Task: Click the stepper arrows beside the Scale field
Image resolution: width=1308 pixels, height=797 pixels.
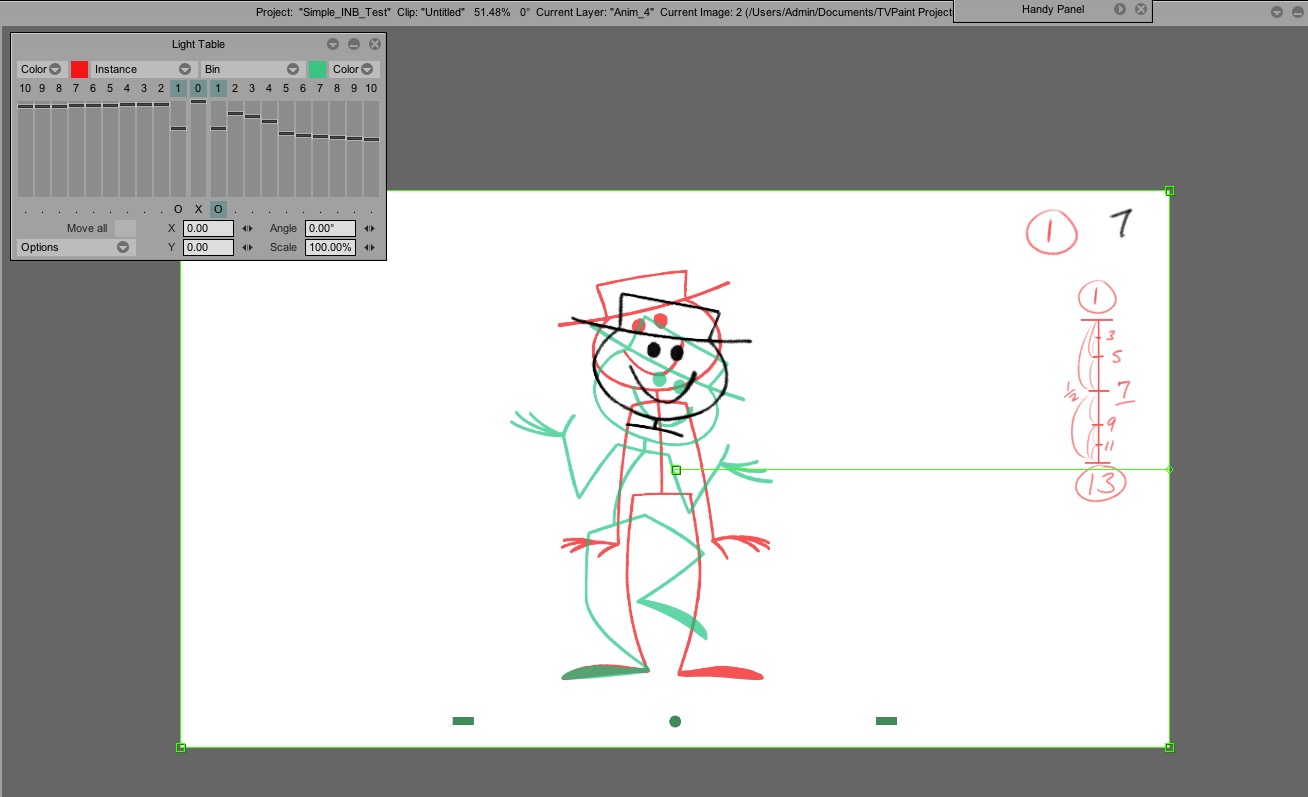Action: pos(369,247)
